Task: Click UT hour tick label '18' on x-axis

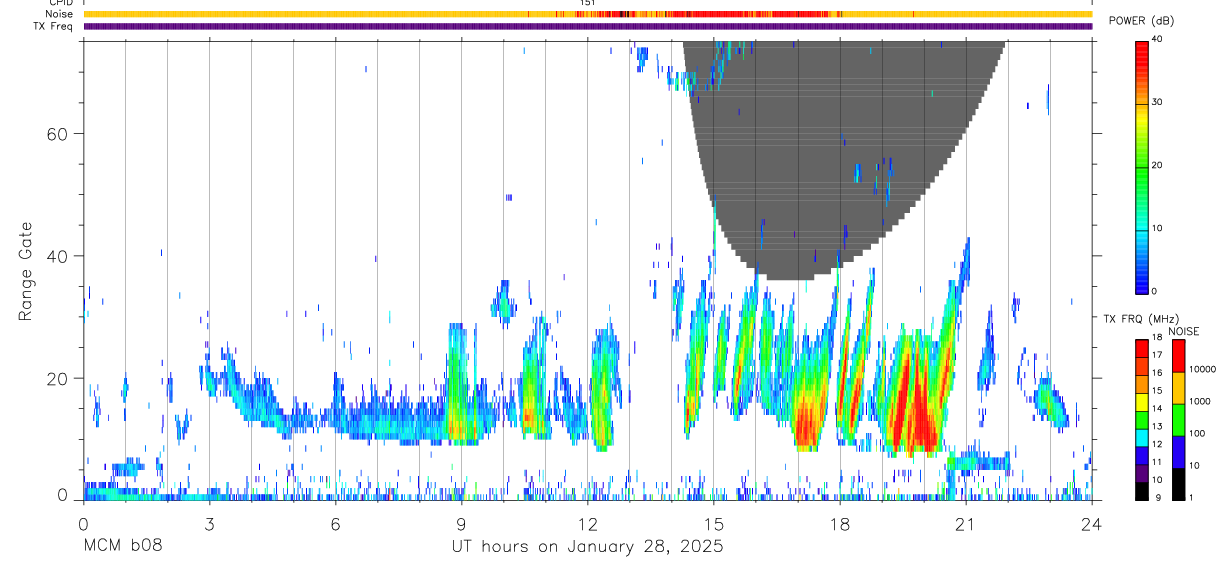Action: 839,523
